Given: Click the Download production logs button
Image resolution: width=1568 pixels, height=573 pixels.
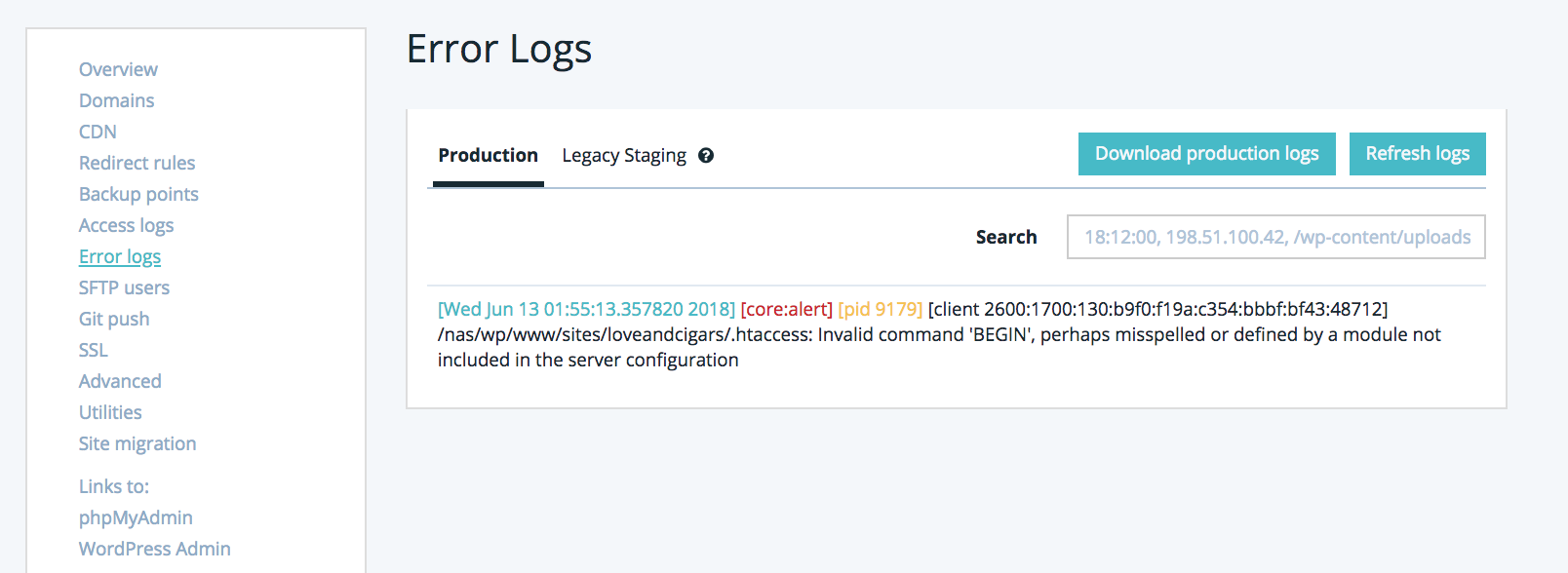Looking at the screenshot, I should click(1206, 154).
